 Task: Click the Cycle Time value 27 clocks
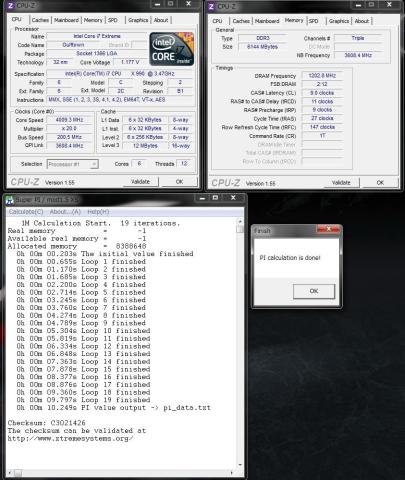322,118
